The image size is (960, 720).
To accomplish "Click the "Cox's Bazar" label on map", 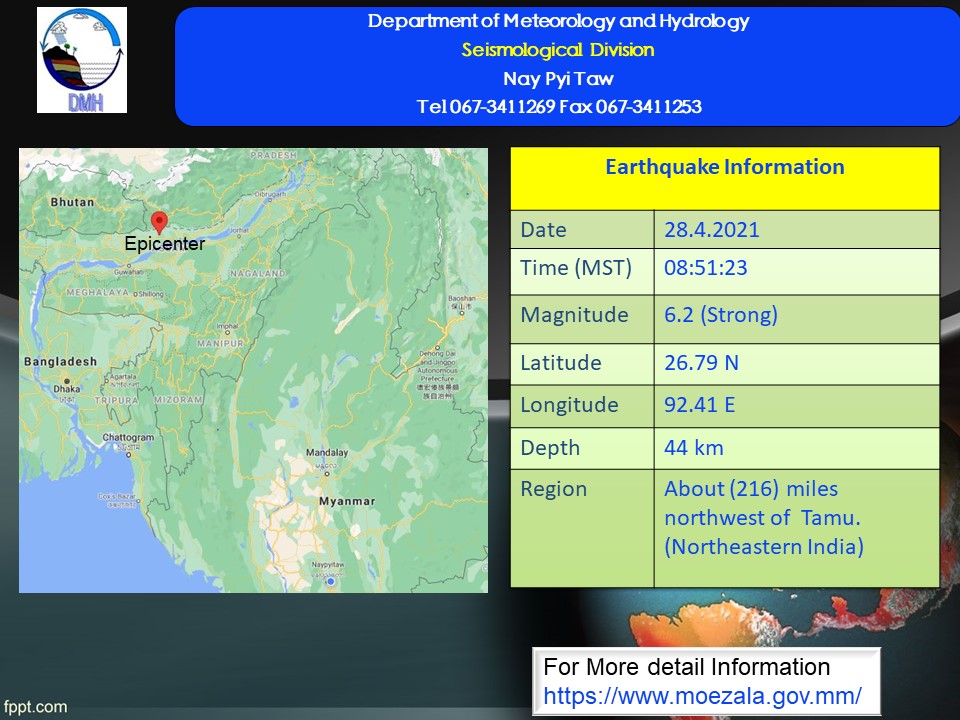I will coord(116,496).
